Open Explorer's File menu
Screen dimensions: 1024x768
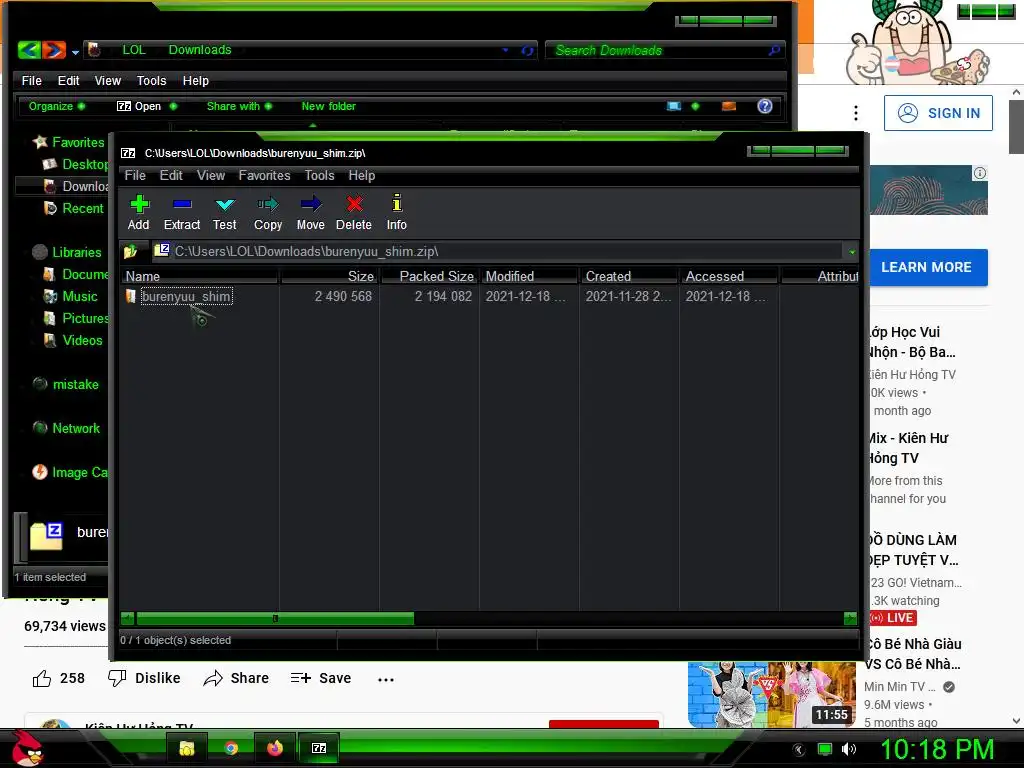[31, 81]
